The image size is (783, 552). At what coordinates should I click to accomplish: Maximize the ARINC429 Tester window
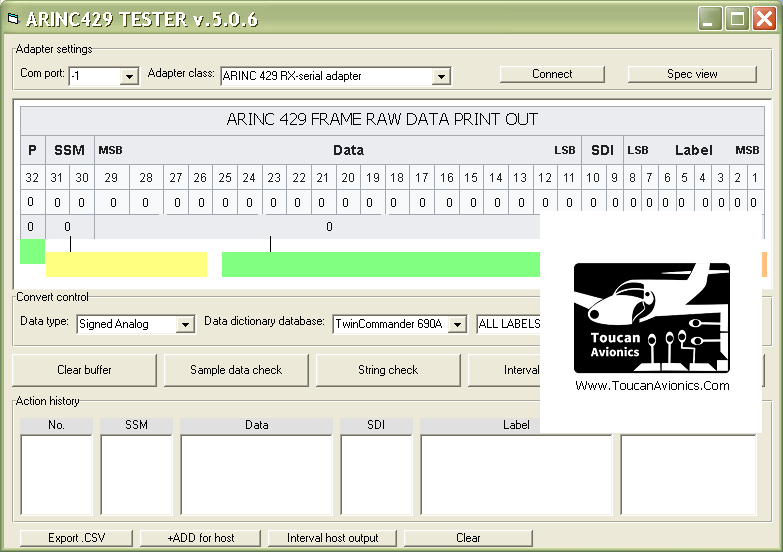pos(736,19)
